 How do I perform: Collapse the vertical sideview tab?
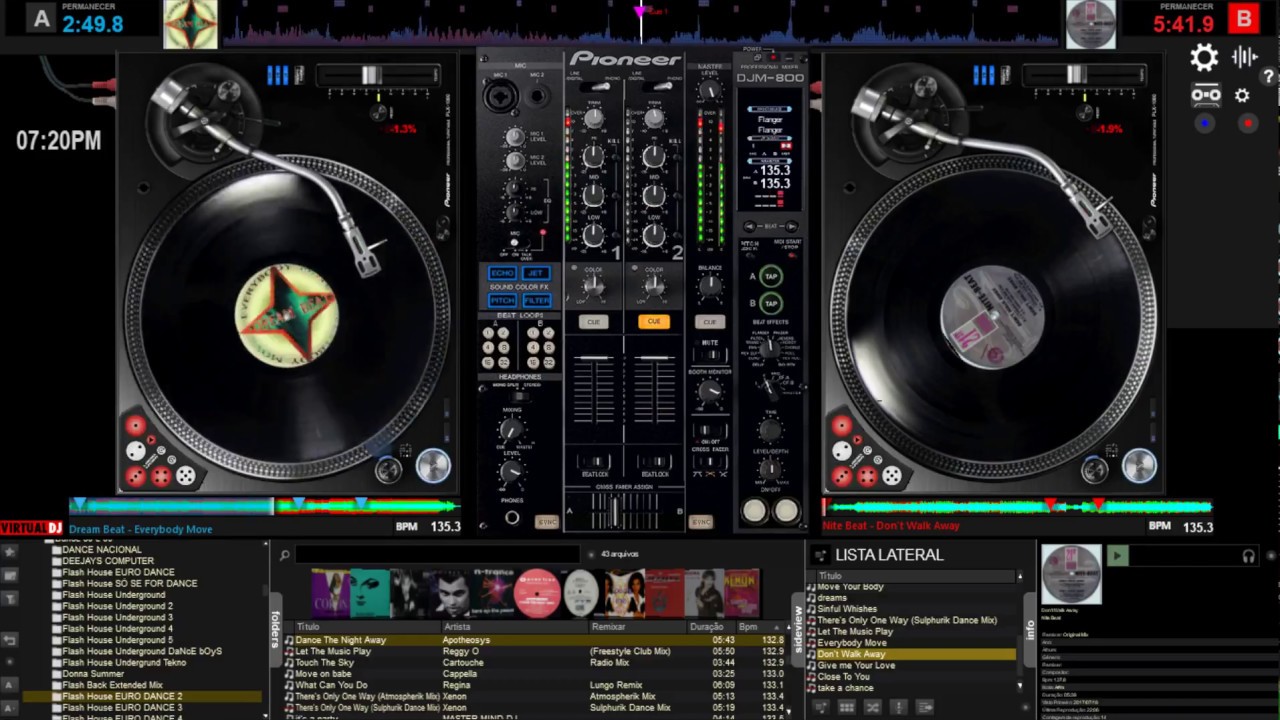[x=798, y=630]
